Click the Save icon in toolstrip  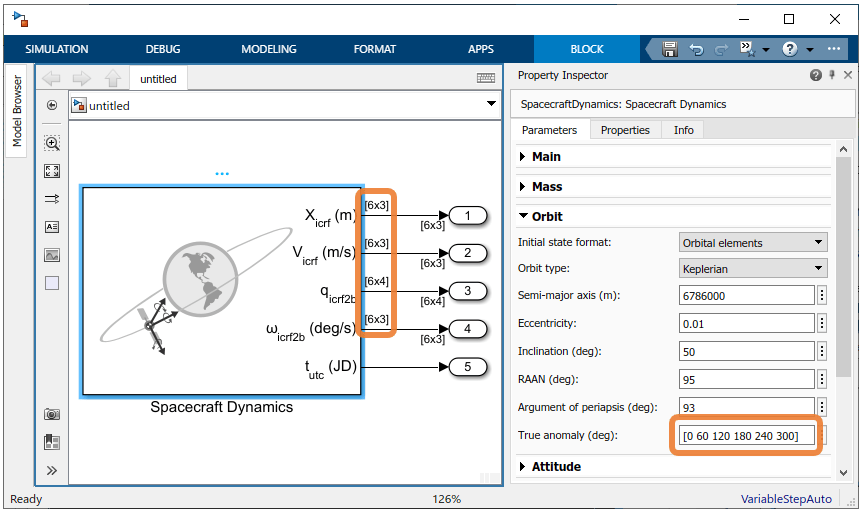point(669,50)
